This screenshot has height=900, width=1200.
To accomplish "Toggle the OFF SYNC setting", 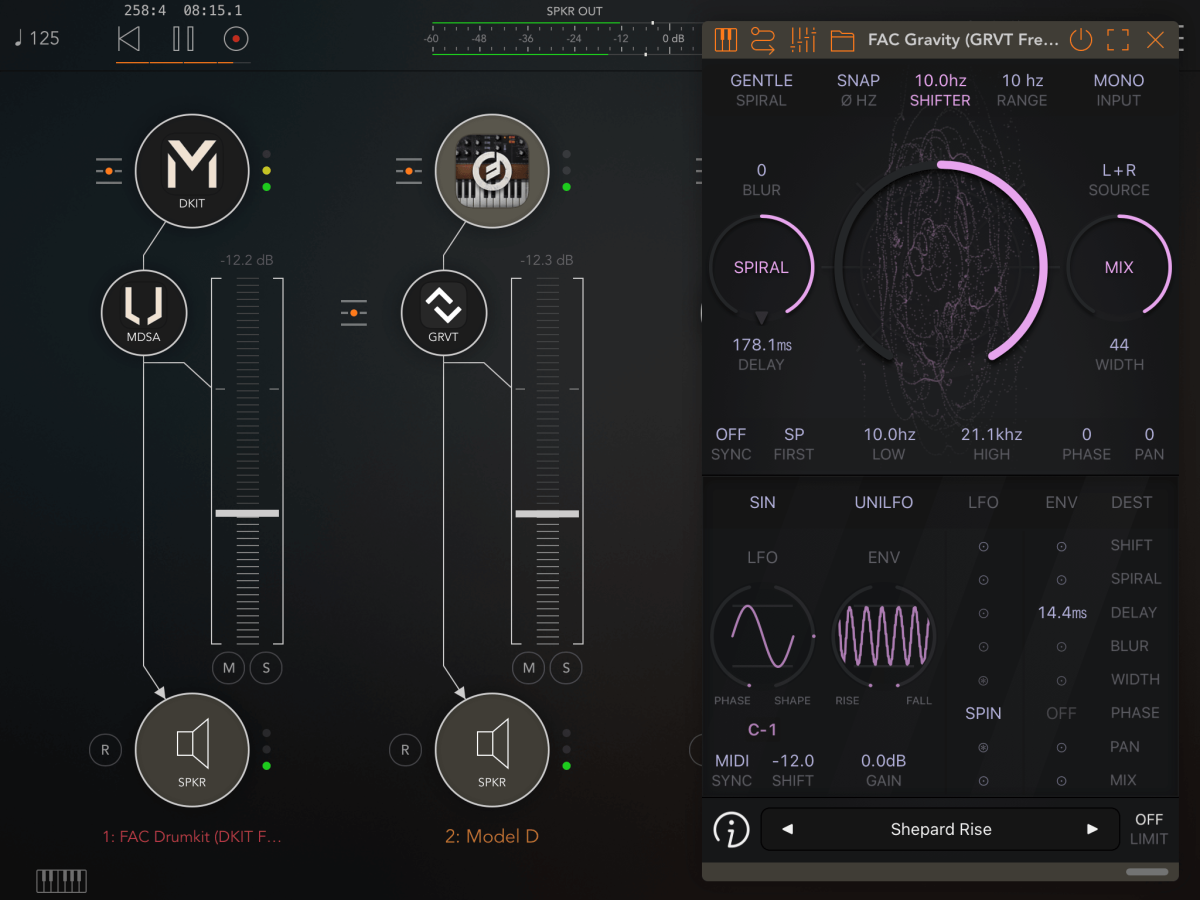I will click(731, 444).
